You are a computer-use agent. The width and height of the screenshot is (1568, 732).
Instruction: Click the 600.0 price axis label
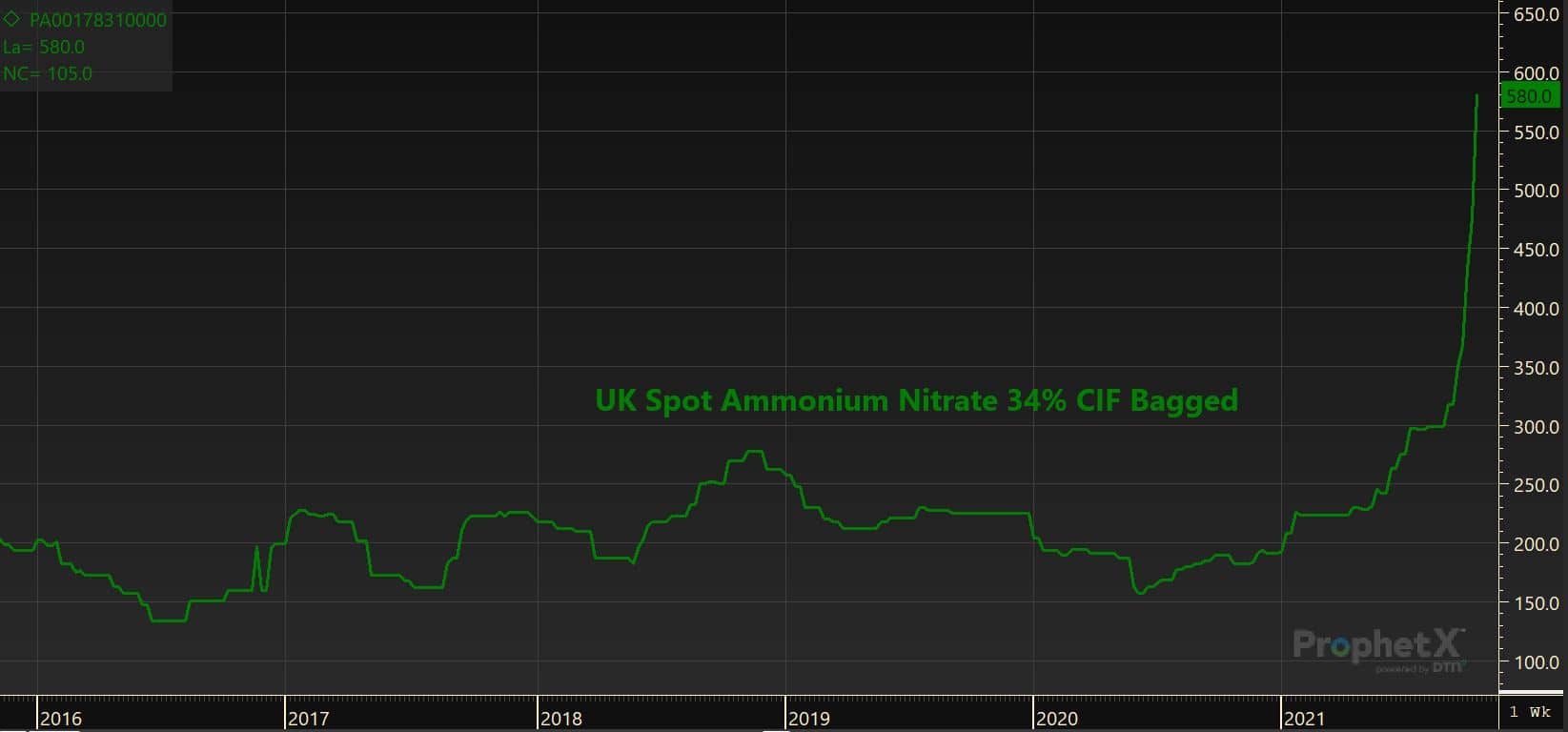click(x=1537, y=73)
